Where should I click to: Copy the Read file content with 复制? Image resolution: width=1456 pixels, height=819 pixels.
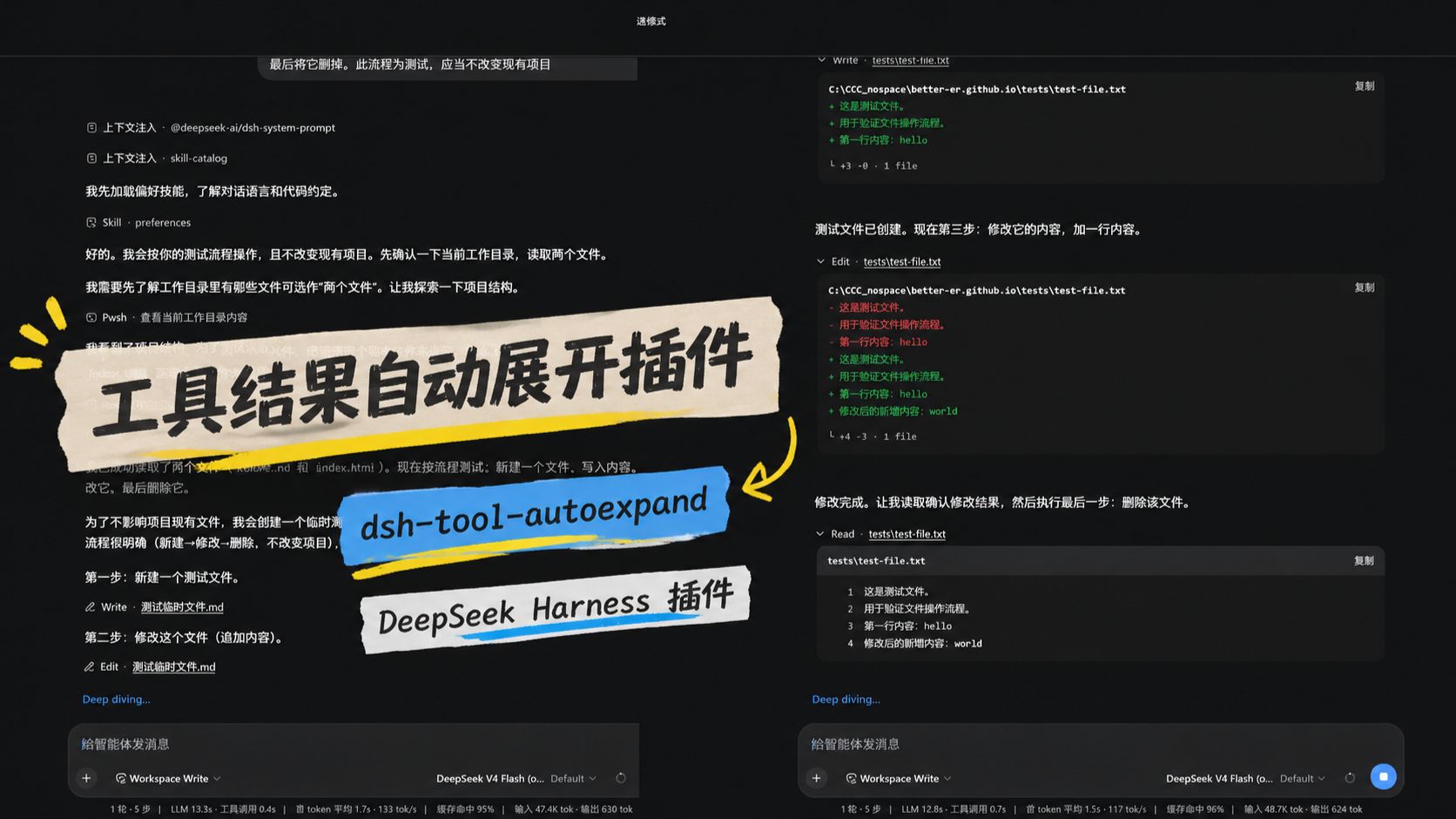tap(1364, 561)
